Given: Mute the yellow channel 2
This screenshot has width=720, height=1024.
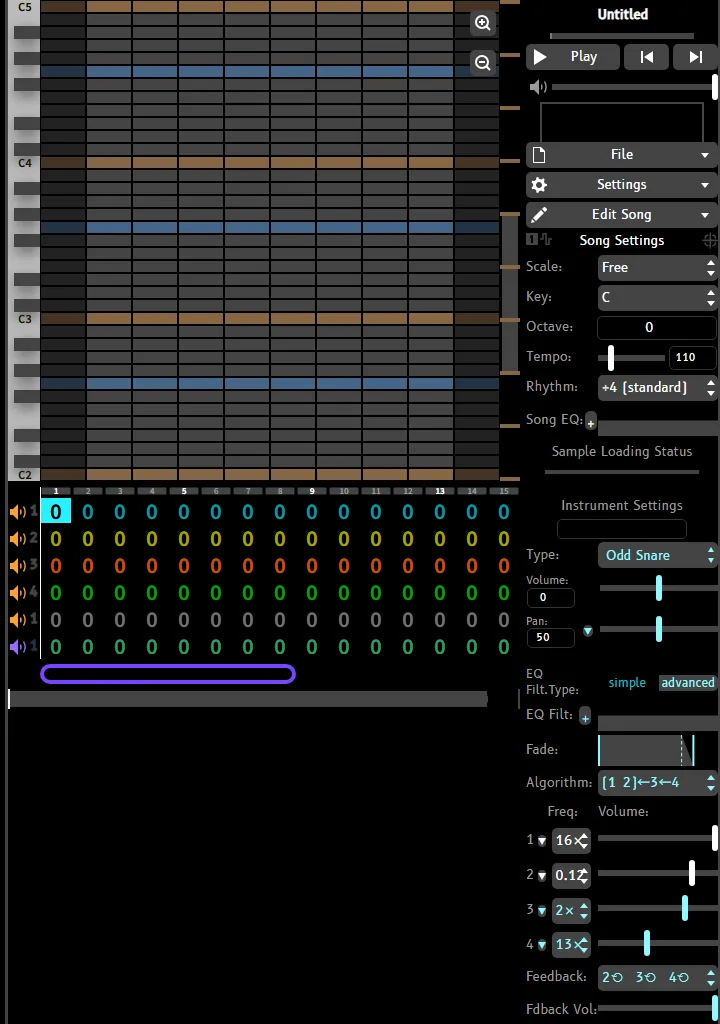Looking at the screenshot, I should tap(18, 539).
